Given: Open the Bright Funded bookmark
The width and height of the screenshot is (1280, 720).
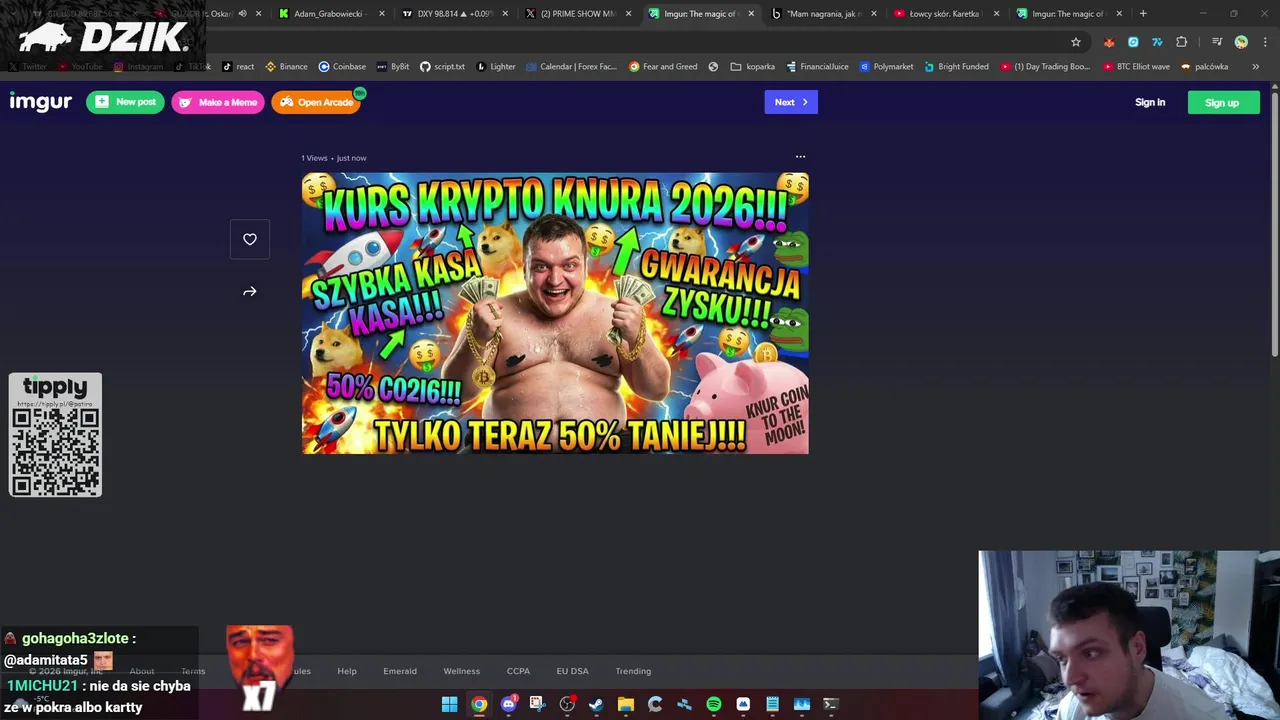Looking at the screenshot, I should click(x=956, y=67).
